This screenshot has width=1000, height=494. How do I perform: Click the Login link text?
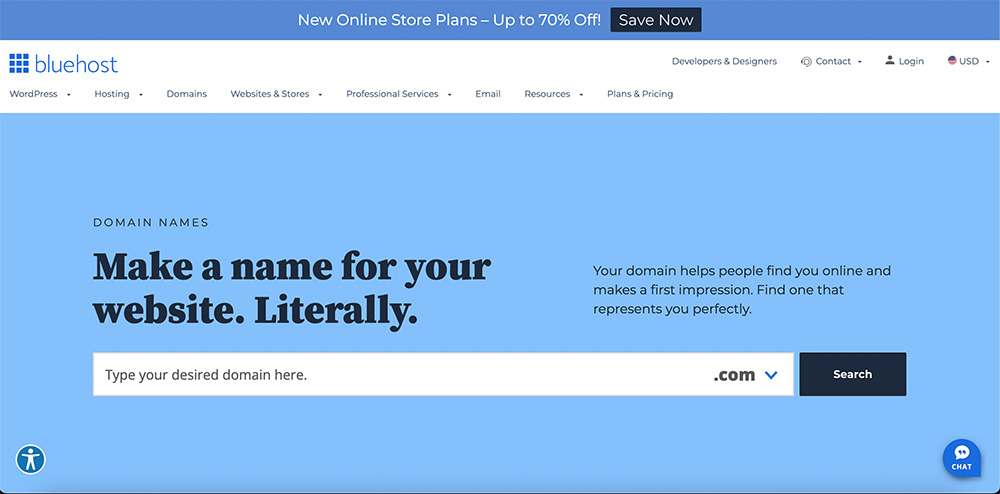pos(911,61)
